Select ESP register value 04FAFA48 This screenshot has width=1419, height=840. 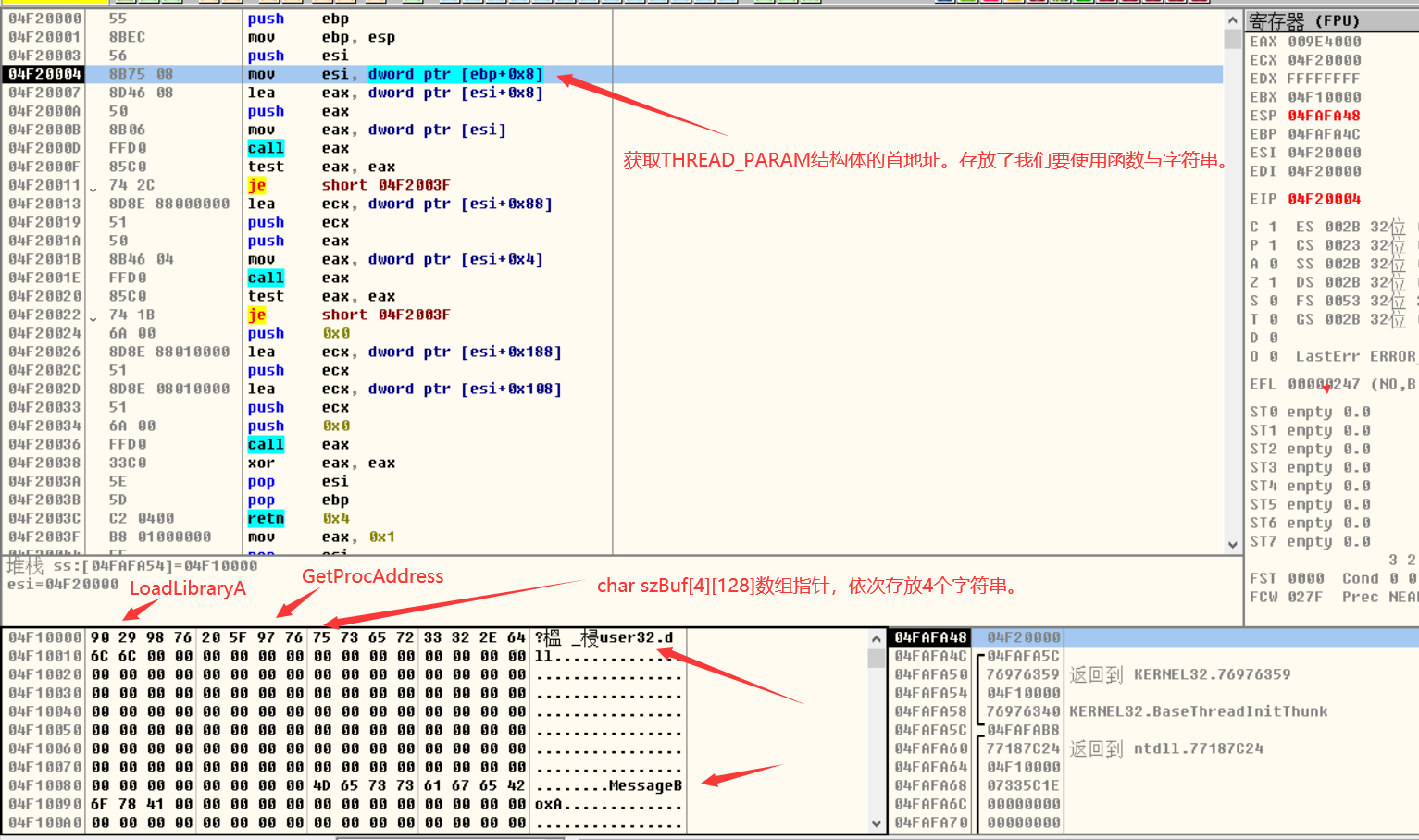(1325, 116)
